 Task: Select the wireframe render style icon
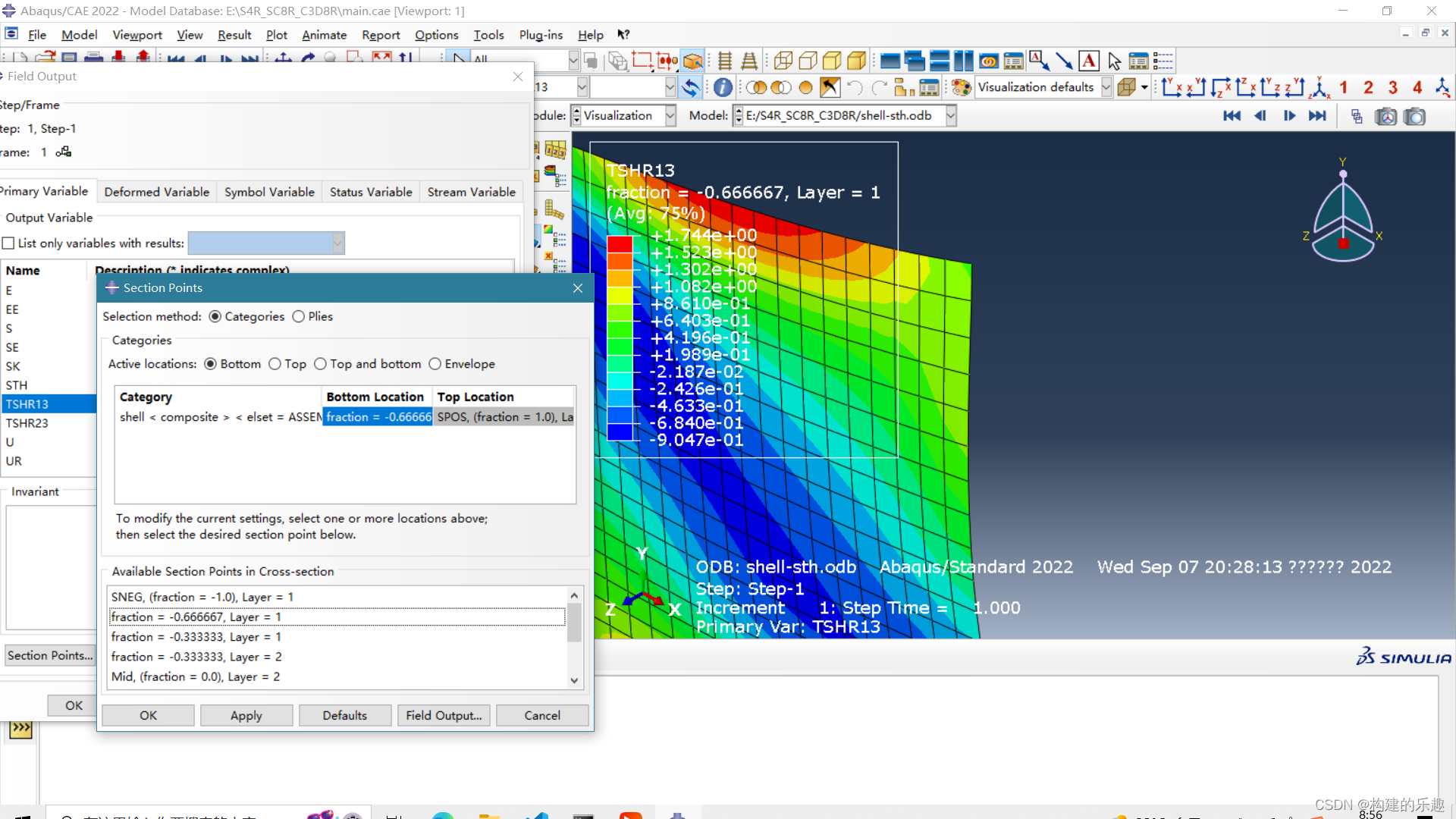point(783,61)
